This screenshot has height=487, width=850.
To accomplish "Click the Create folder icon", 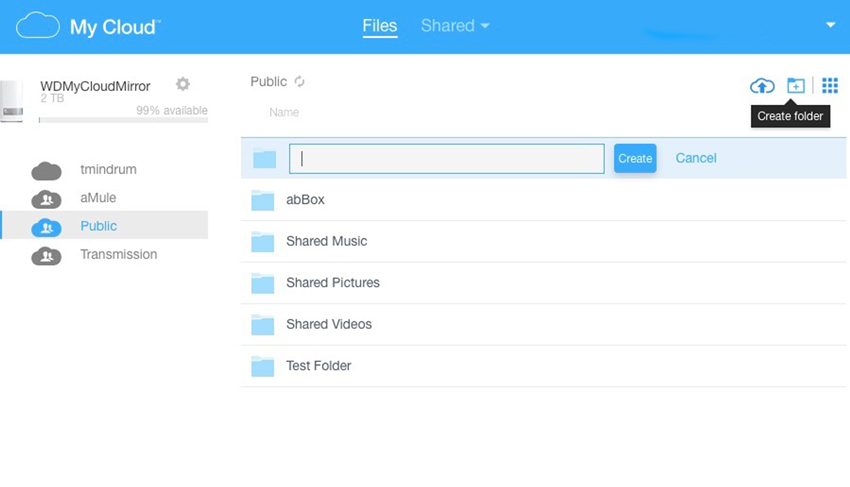I will (796, 85).
